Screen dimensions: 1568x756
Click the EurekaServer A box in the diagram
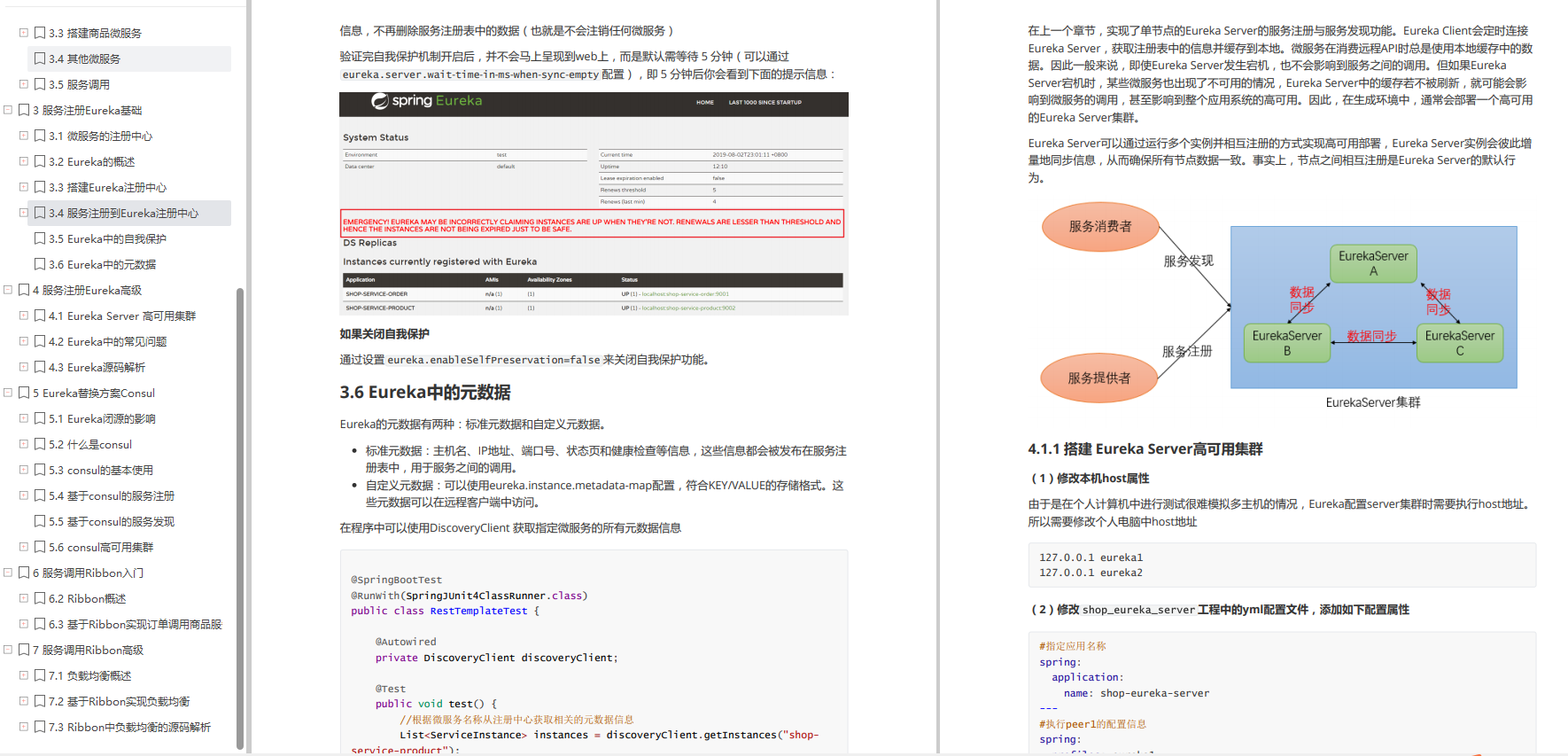pyautogui.click(x=1373, y=263)
